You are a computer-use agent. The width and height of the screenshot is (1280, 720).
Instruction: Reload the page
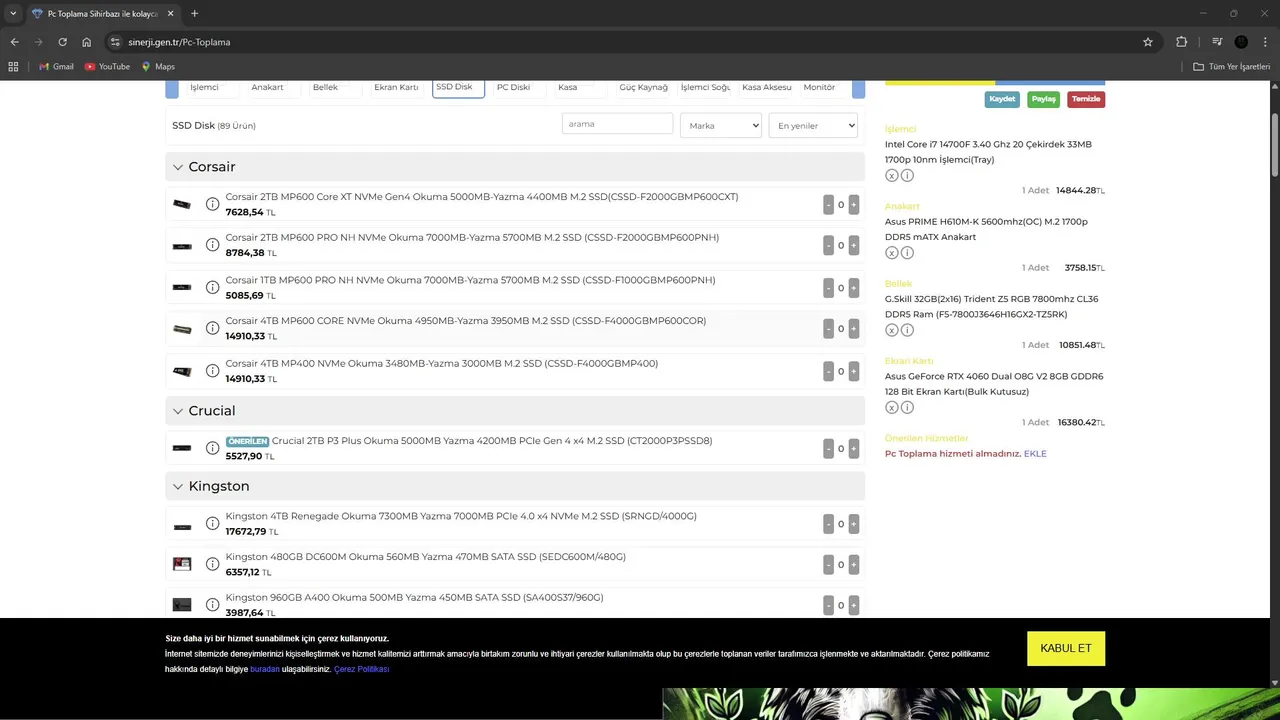[62, 42]
